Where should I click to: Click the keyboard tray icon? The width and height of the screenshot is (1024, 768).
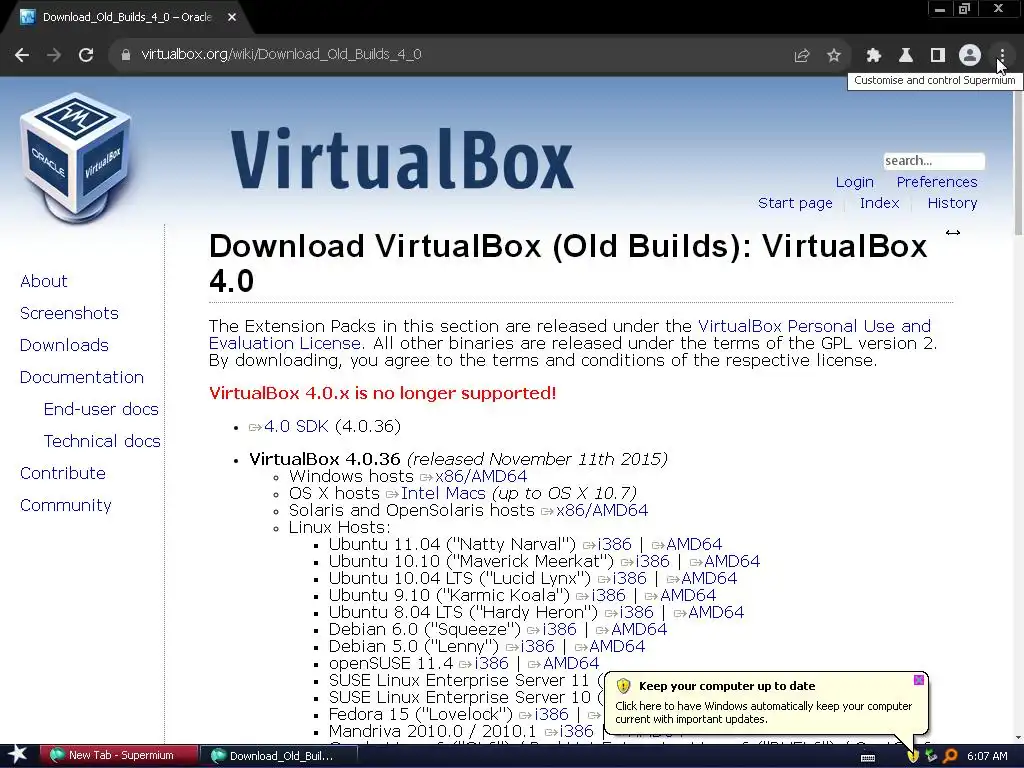[868, 758]
